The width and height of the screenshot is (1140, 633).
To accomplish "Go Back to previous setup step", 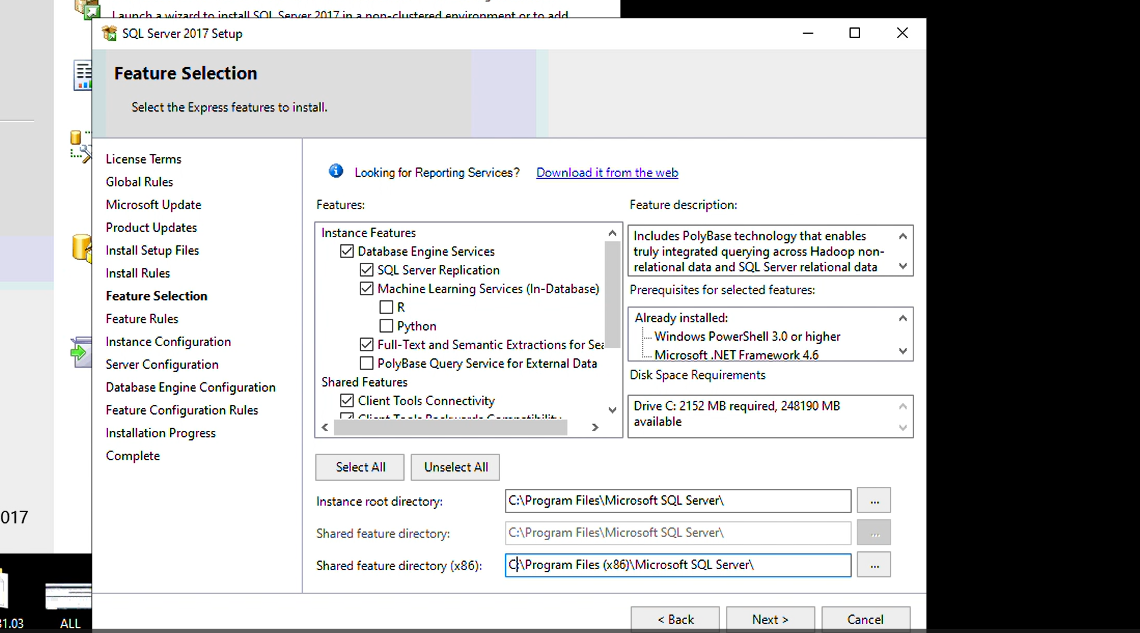I will 675,619.
